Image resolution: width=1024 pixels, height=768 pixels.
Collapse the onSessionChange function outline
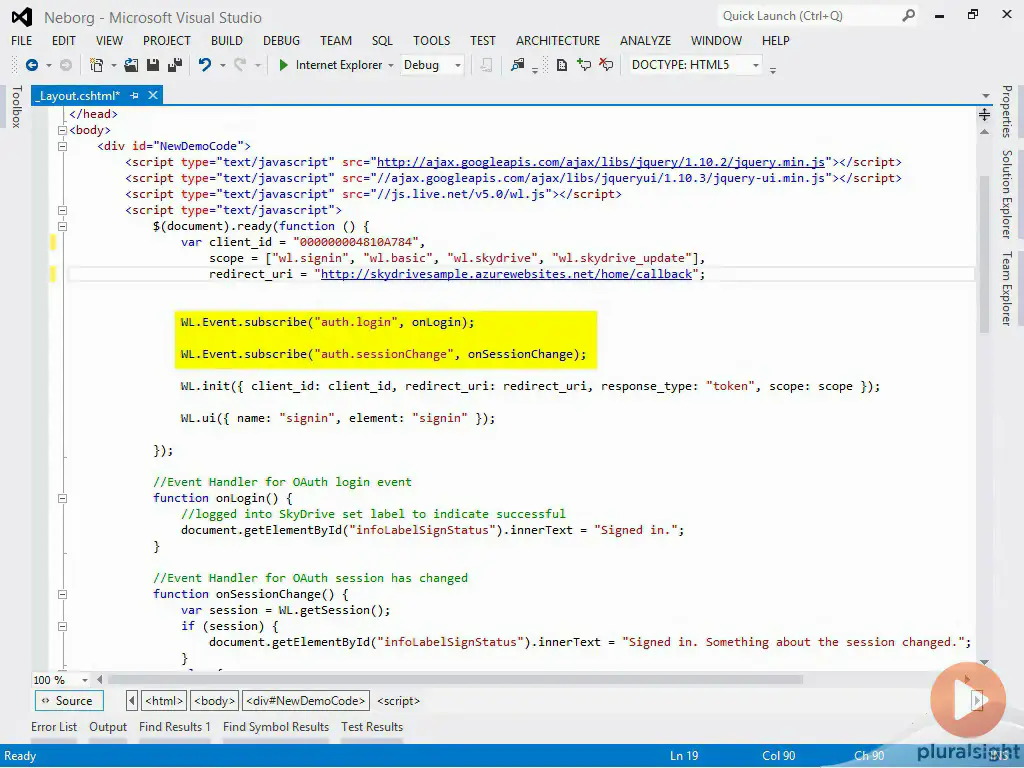(x=63, y=594)
